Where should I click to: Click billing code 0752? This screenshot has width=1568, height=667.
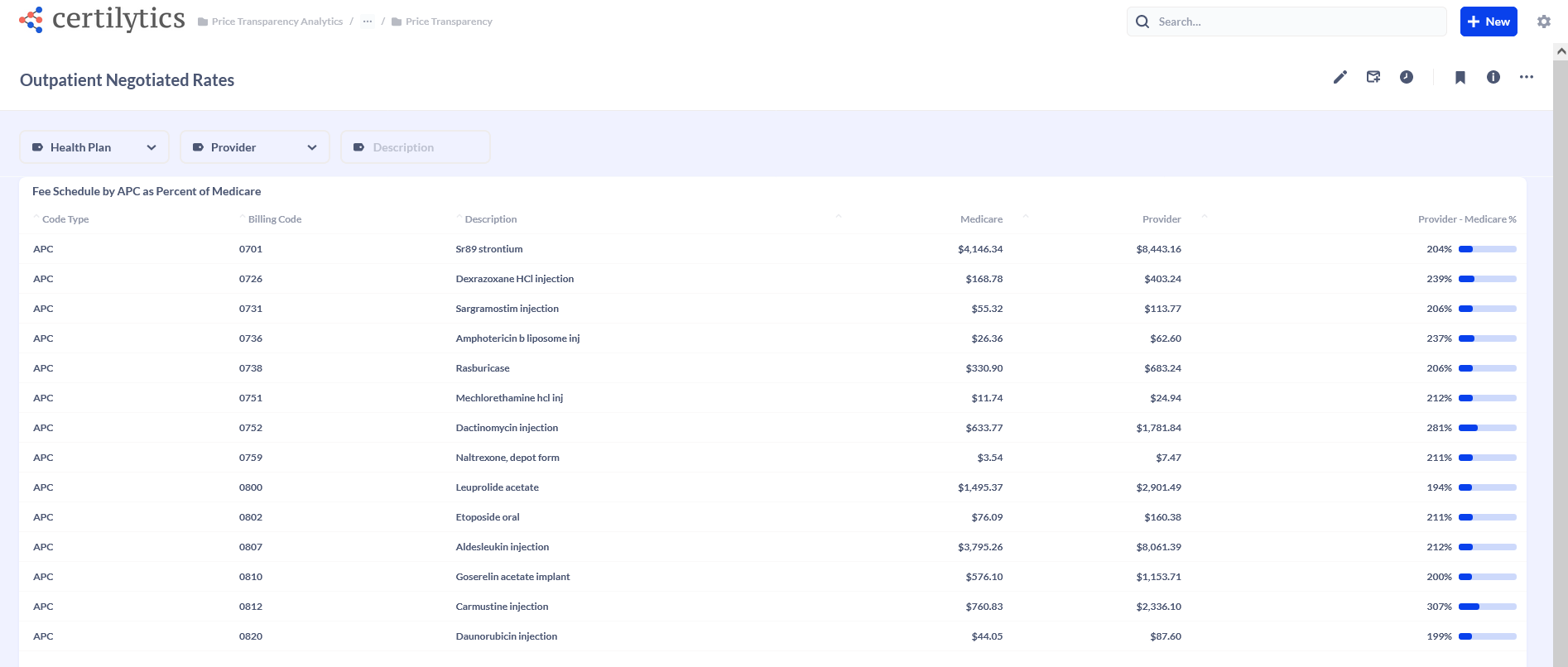251,428
